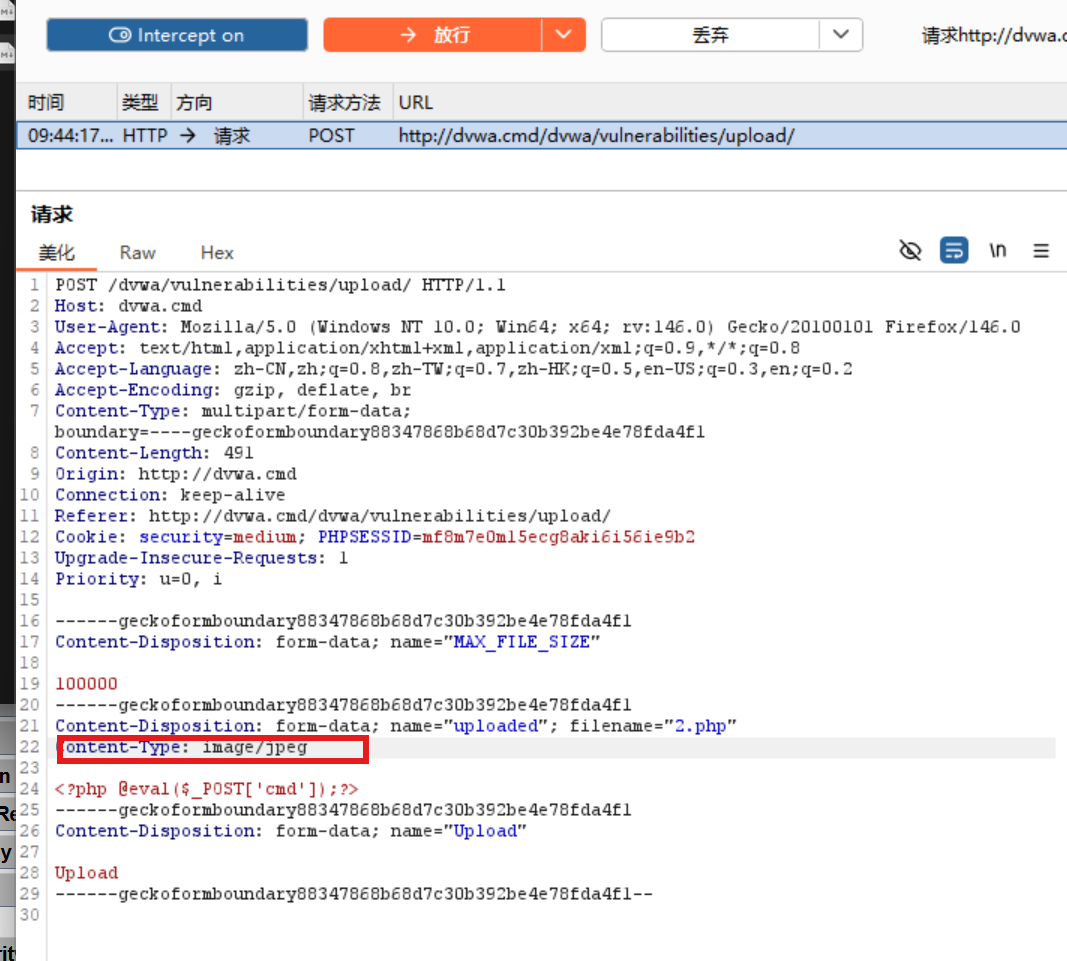
Task: Click the name="Upload" parameter line
Action: tap(291, 831)
